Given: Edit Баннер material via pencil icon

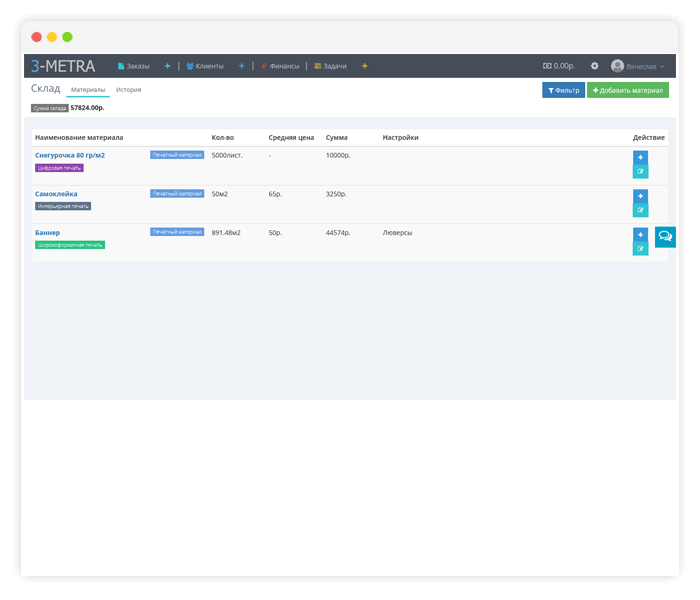Looking at the screenshot, I should point(640,249).
